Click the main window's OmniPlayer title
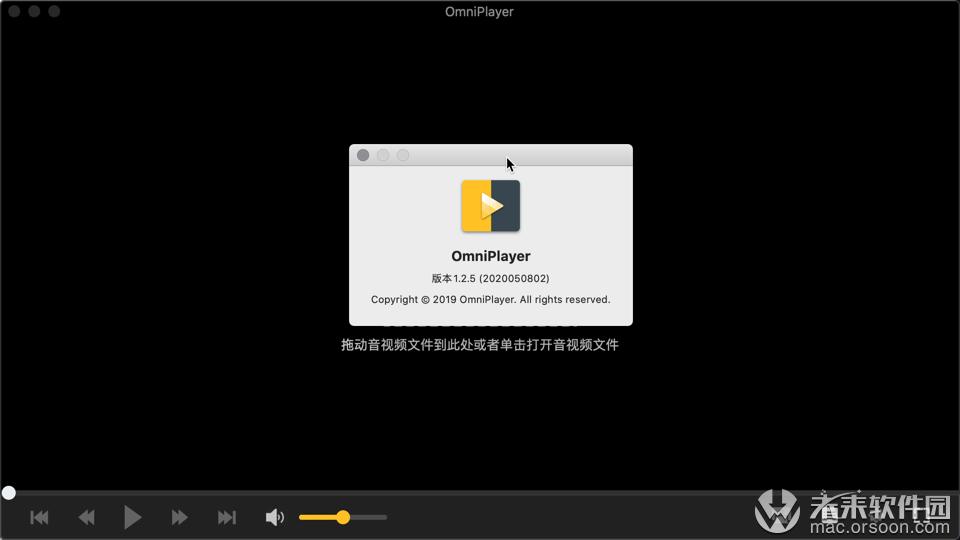 click(x=479, y=12)
